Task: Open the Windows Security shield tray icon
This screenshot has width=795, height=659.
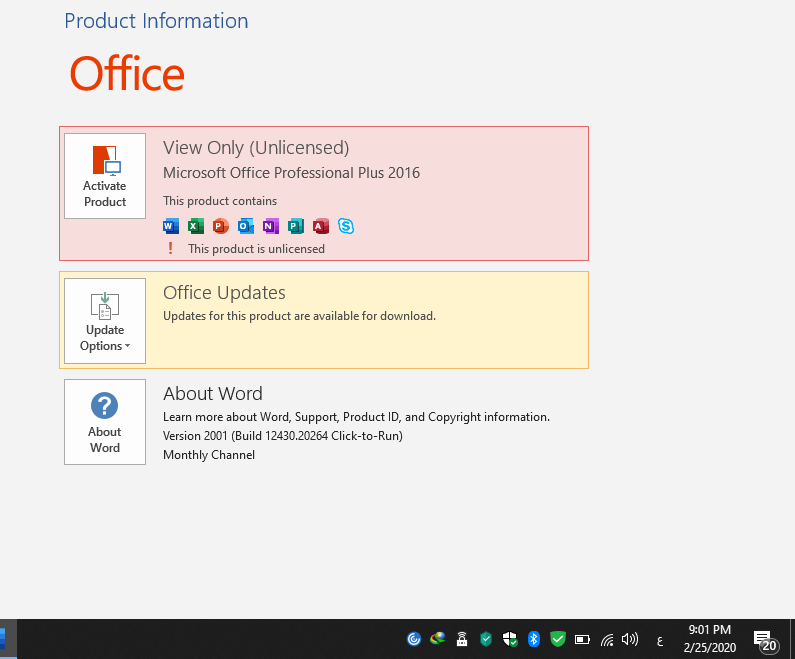Action: coord(510,639)
